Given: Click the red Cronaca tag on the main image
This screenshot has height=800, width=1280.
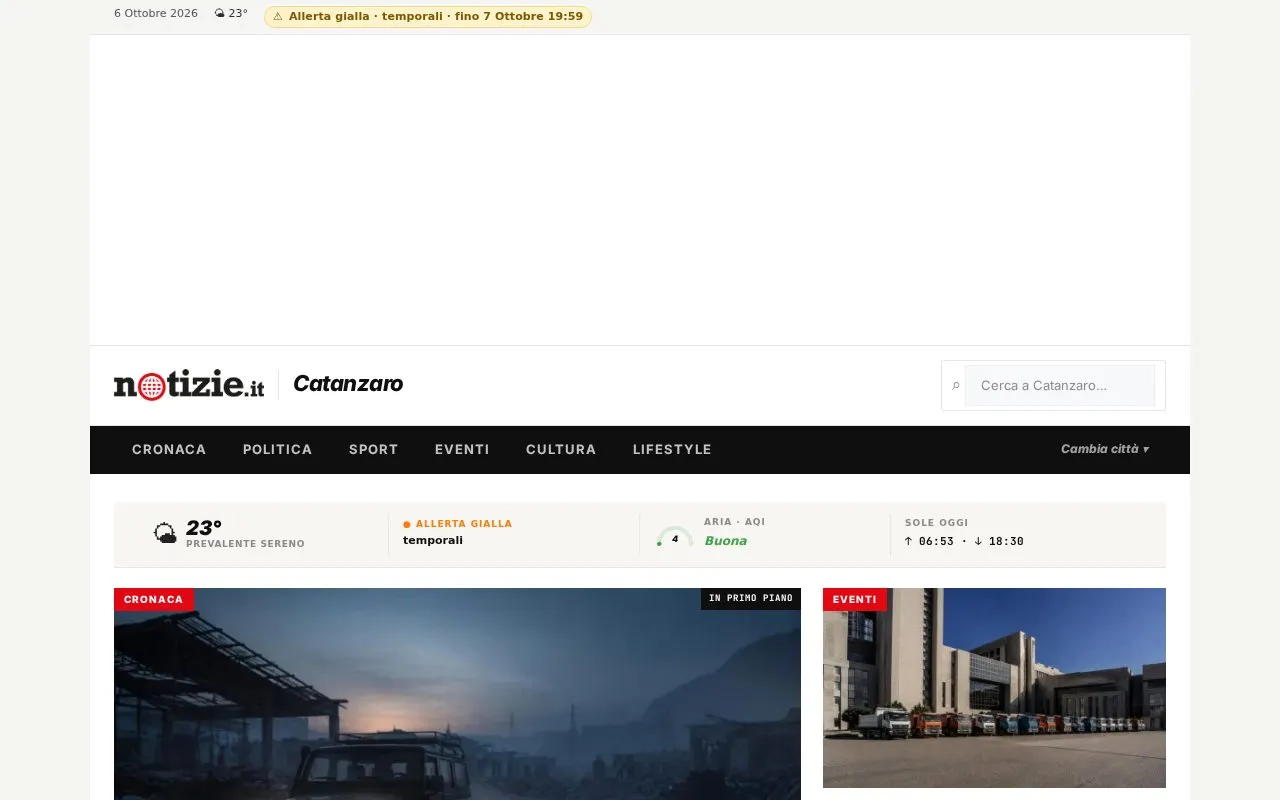Looking at the screenshot, I should 154,600.
